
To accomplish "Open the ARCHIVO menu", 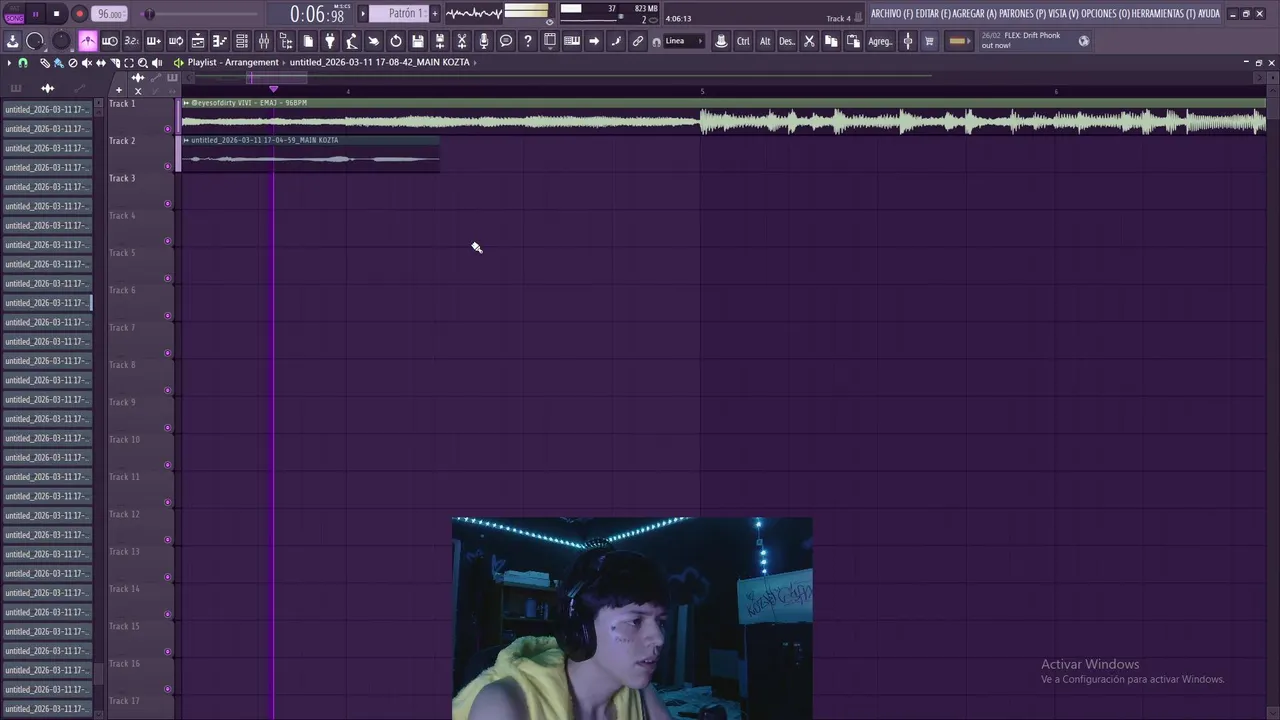I will 892,14.
